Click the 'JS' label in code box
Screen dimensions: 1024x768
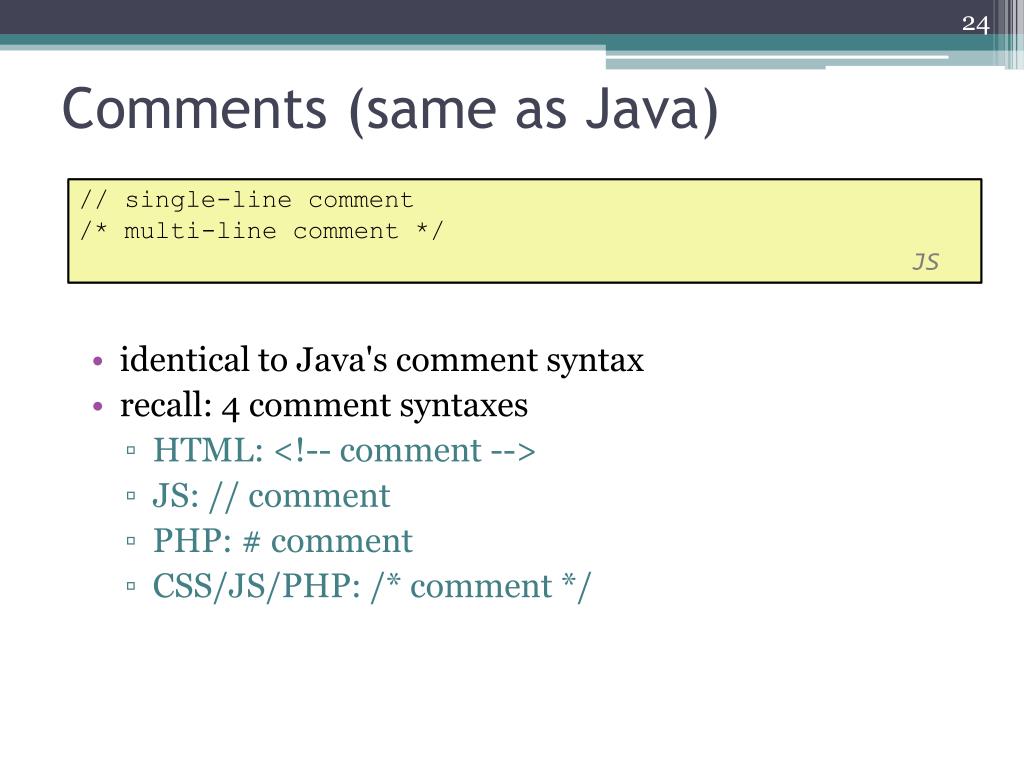click(x=925, y=262)
